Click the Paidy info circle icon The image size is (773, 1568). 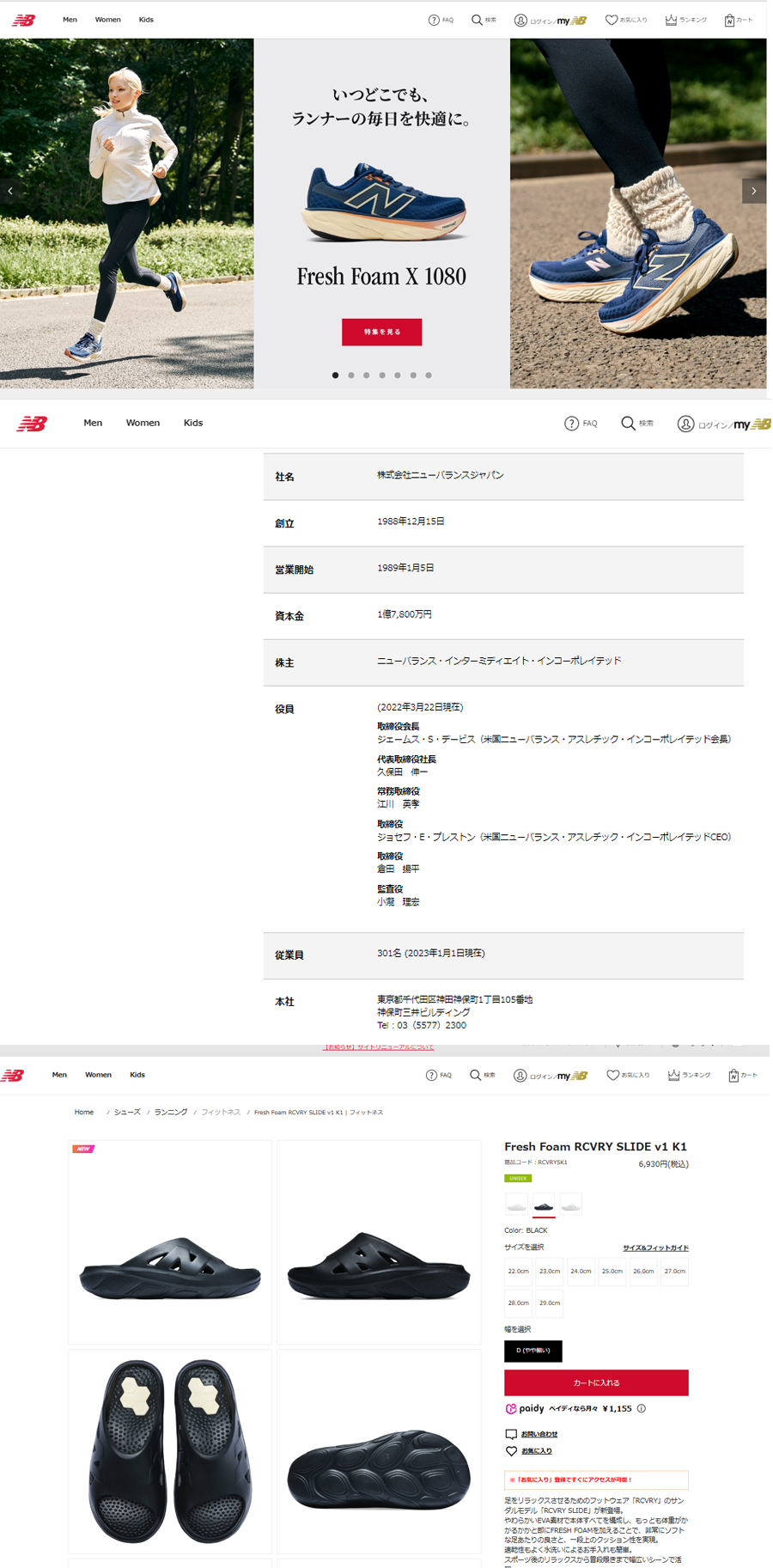click(x=642, y=1409)
